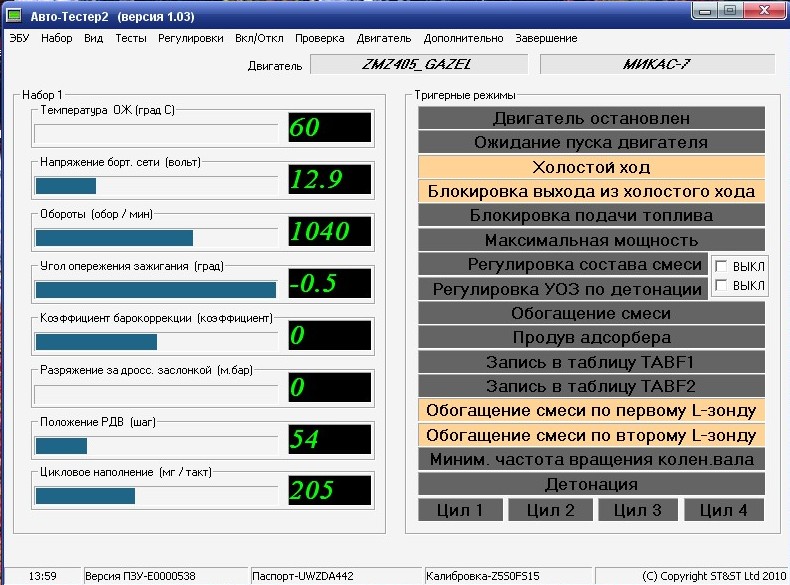Click the Авто-Тестер2 app icon in title bar
This screenshot has height=585, width=790.
pyautogui.click(x=14, y=16)
